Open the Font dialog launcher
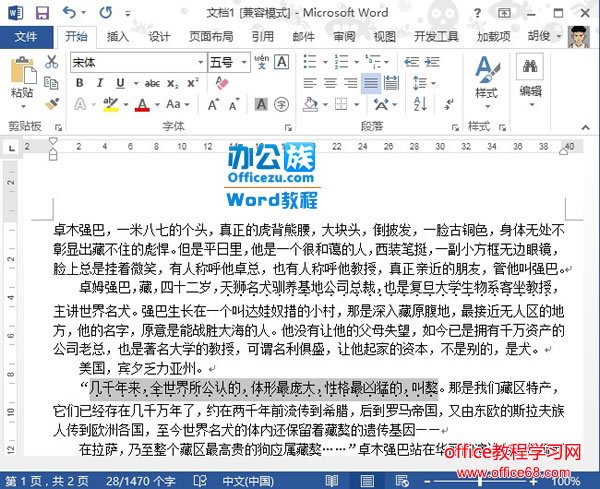The height and width of the screenshot is (489, 600). (x=289, y=127)
